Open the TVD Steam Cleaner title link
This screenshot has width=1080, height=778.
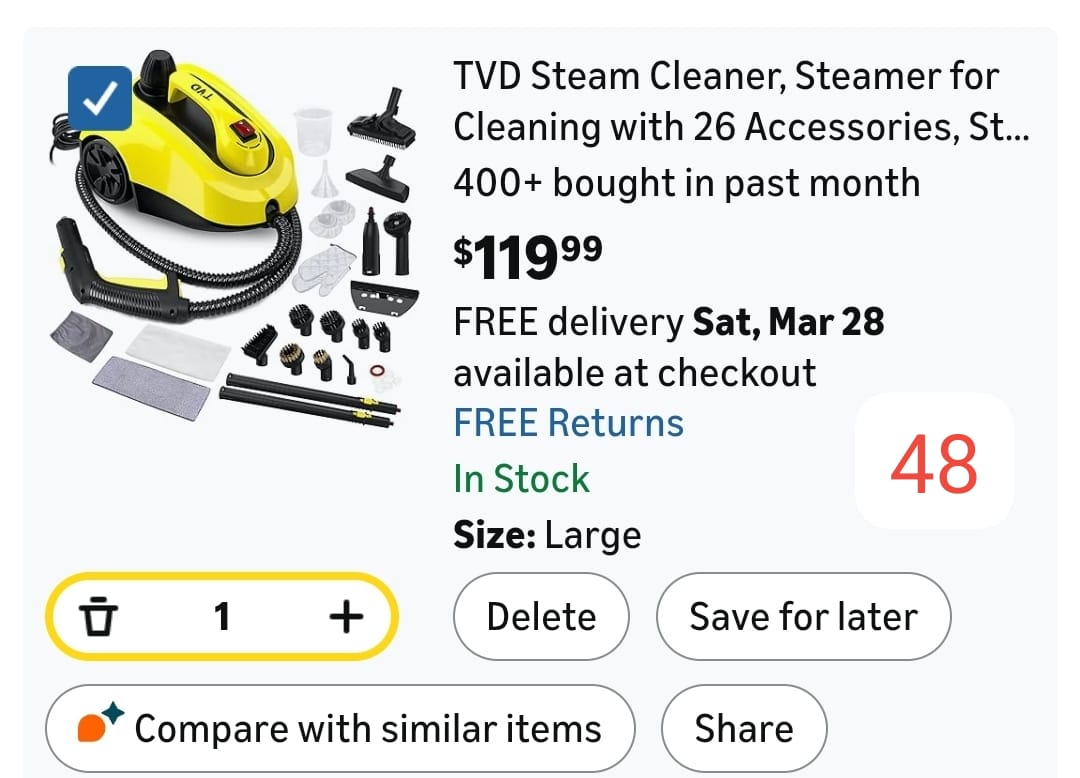click(742, 102)
